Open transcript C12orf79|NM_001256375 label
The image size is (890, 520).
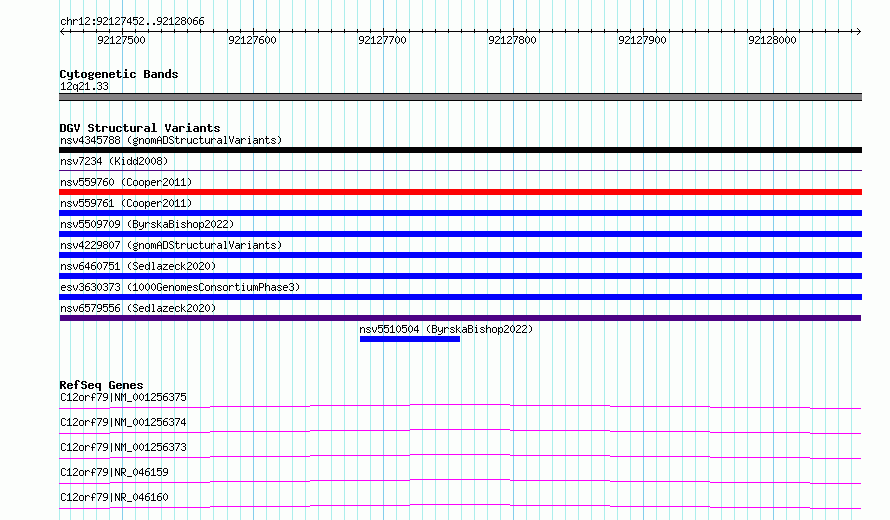pyautogui.click(x=123, y=397)
